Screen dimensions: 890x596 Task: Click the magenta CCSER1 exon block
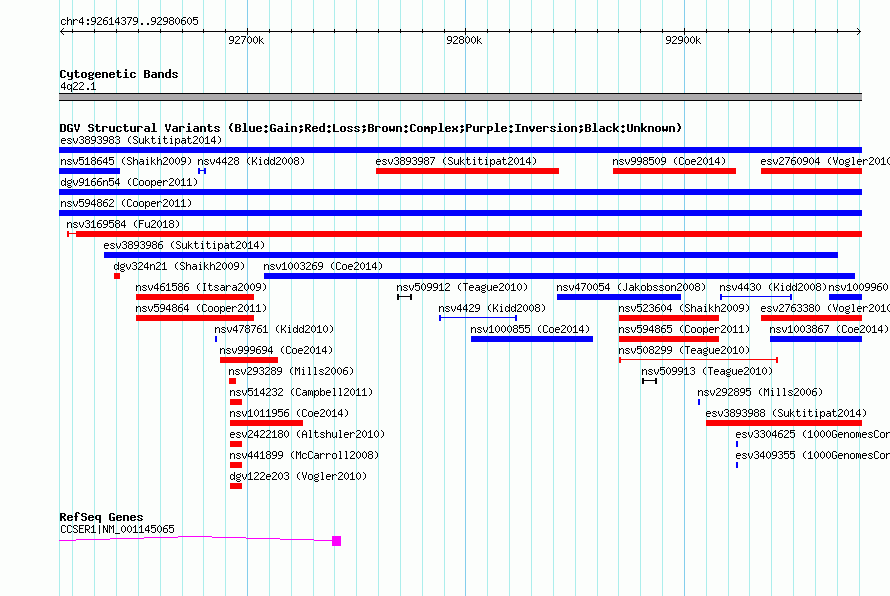coord(337,541)
